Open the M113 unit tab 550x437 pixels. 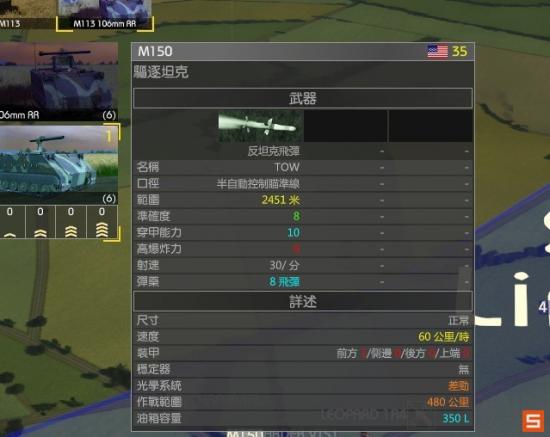pyautogui.click(x=27, y=15)
